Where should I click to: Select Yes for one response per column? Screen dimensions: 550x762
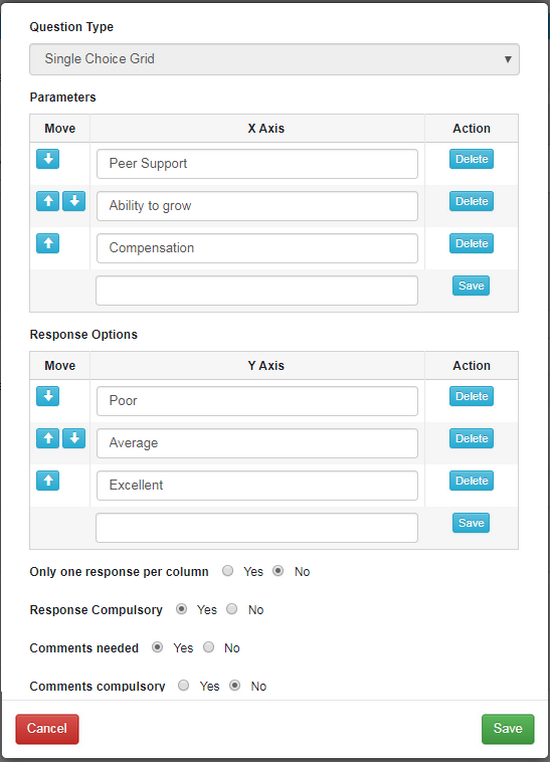[227, 571]
